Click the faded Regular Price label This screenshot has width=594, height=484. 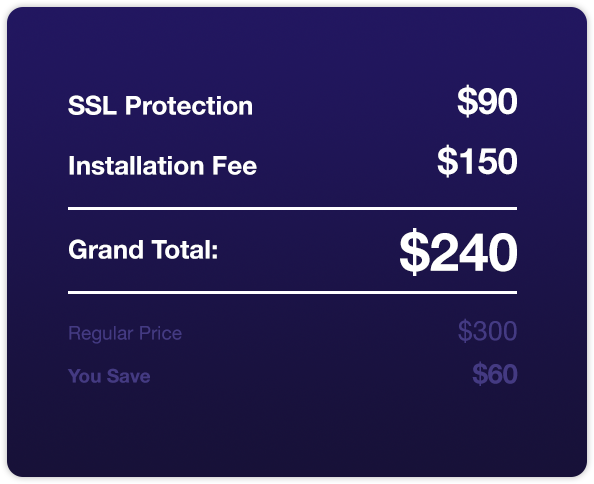(125, 334)
